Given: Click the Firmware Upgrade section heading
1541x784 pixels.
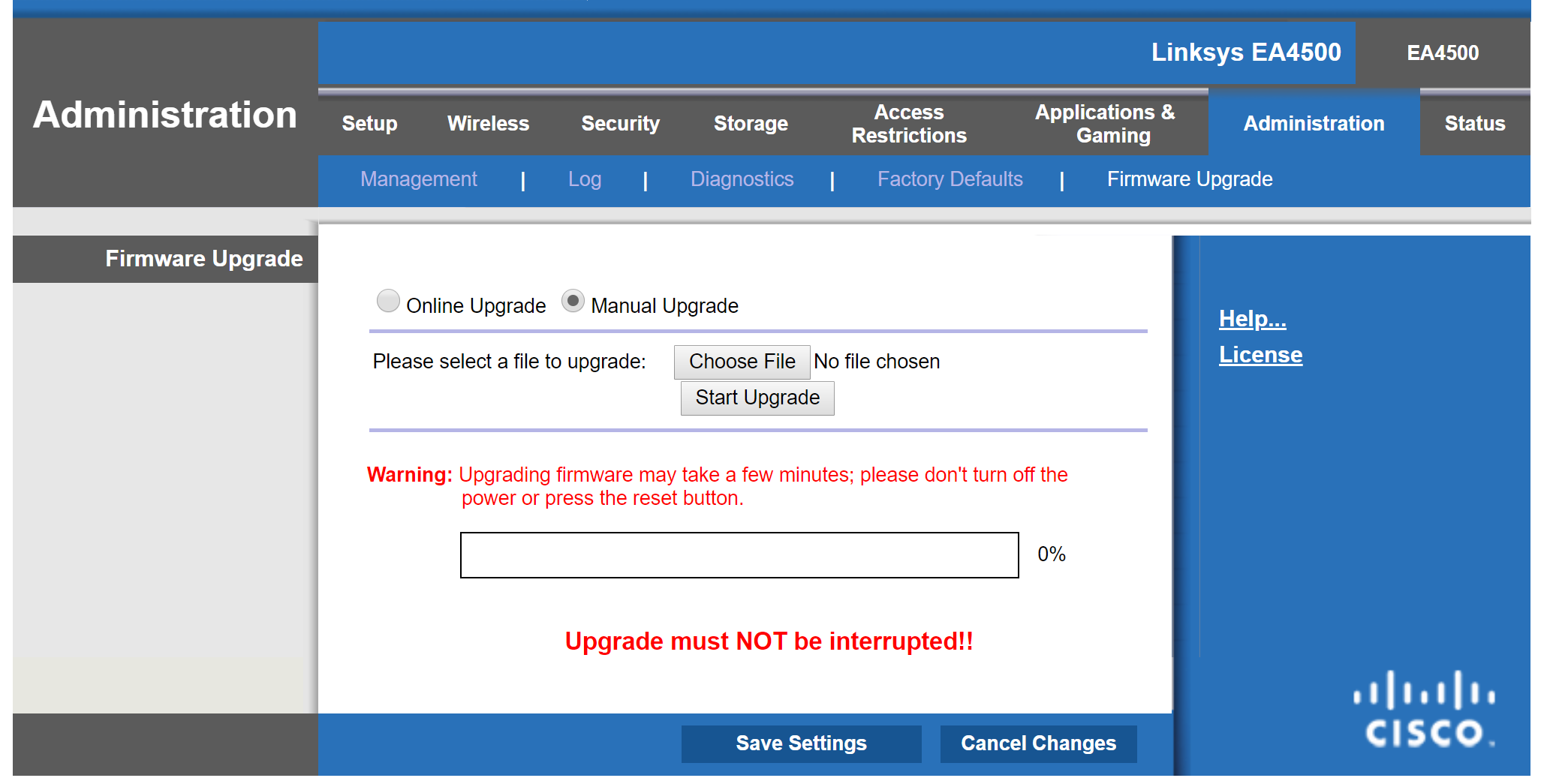Looking at the screenshot, I should (x=204, y=259).
